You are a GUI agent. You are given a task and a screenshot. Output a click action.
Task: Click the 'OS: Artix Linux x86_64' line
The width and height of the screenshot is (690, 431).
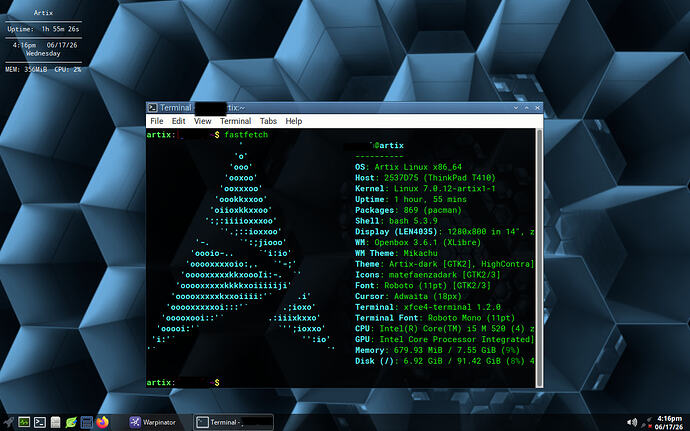click(x=408, y=167)
